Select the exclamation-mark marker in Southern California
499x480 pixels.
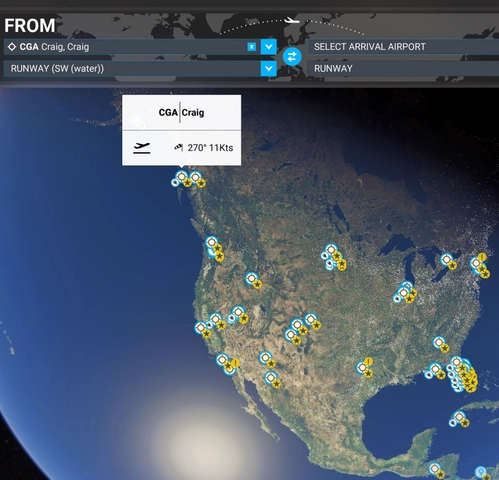coord(235,363)
